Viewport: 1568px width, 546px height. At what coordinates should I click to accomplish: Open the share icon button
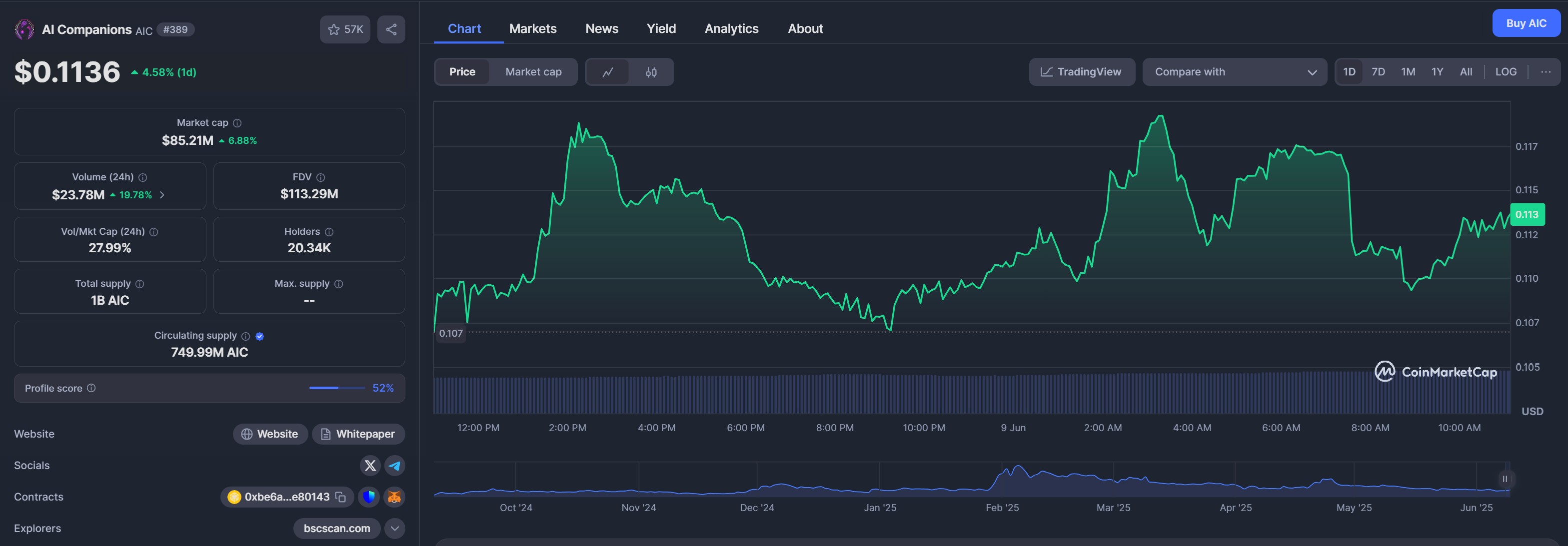point(391,29)
